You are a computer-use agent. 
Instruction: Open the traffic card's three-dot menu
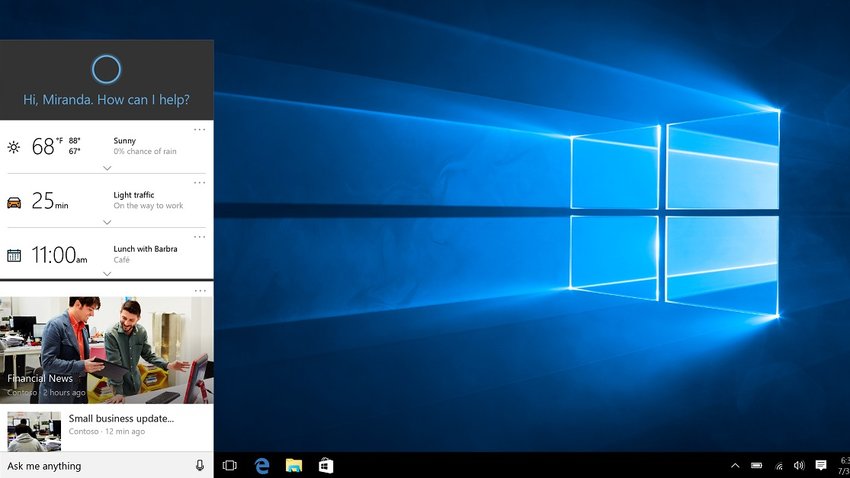(x=199, y=183)
